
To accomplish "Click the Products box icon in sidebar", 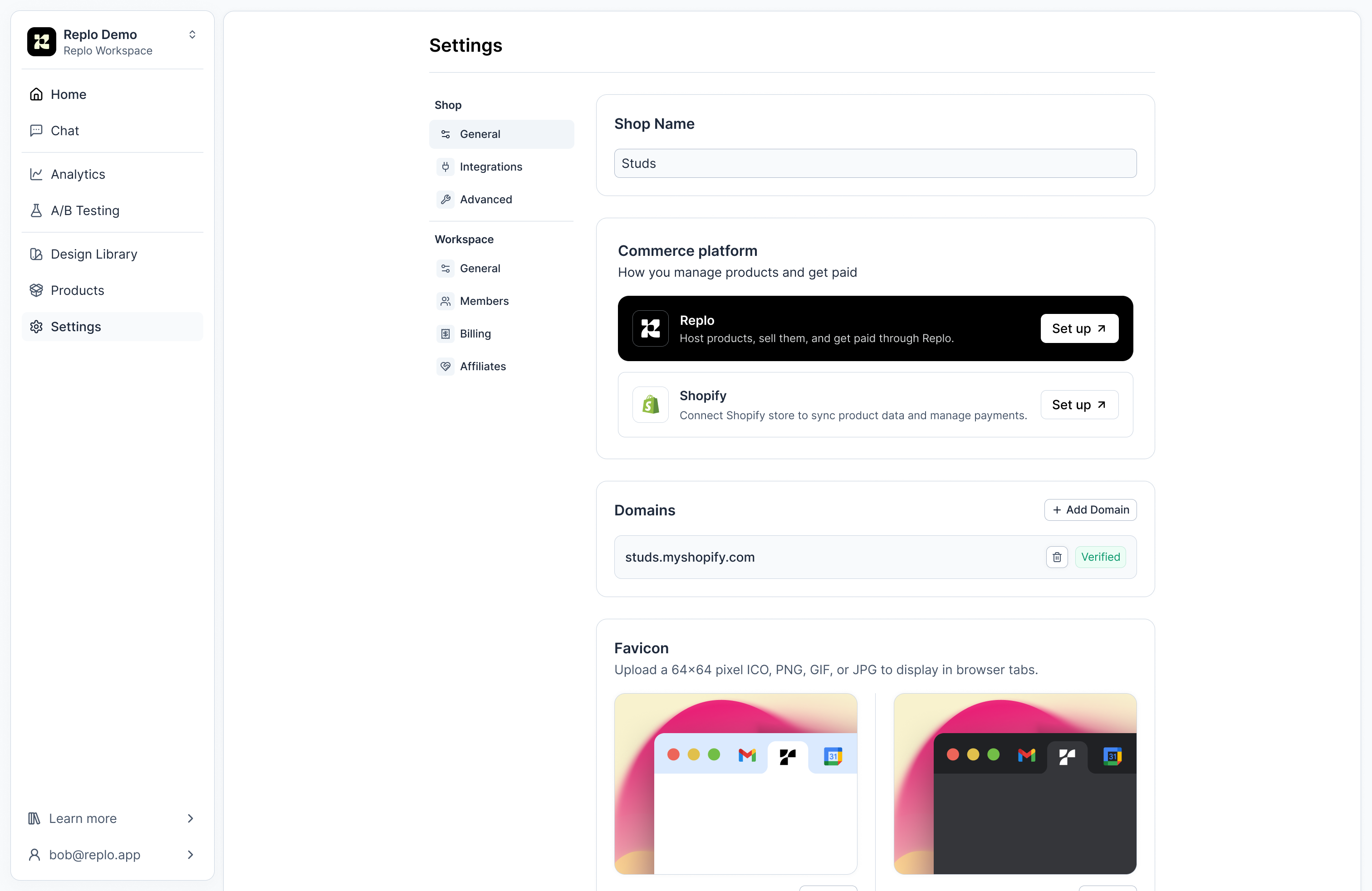I will point(36,290).
